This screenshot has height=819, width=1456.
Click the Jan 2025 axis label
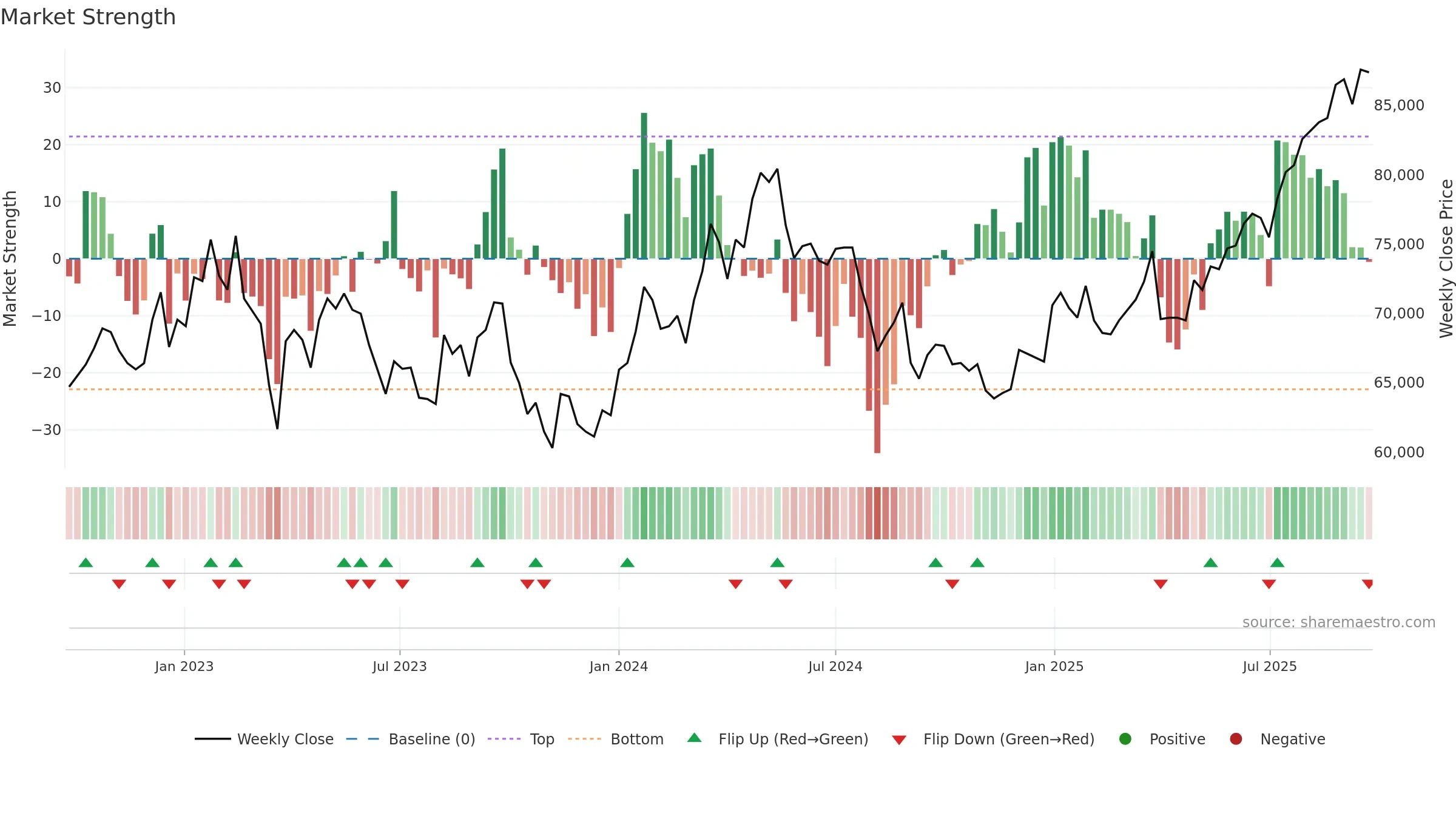[x=1054, y=666]
